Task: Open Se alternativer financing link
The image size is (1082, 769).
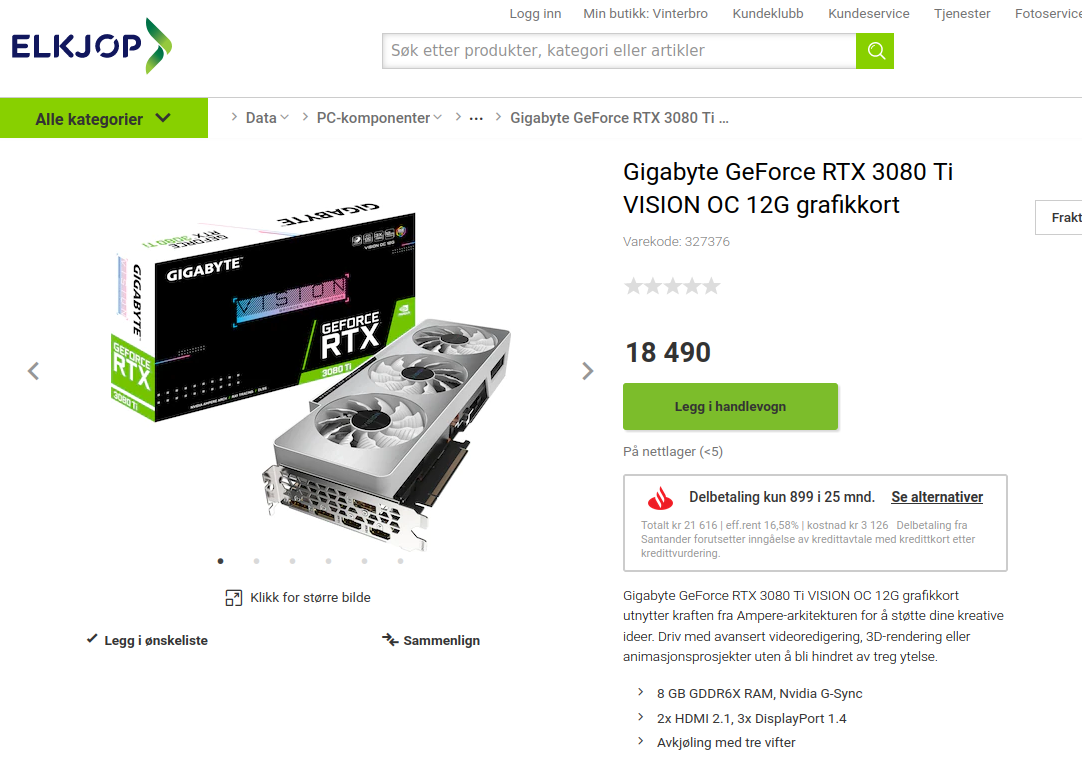Action: (x=937, y=497)
